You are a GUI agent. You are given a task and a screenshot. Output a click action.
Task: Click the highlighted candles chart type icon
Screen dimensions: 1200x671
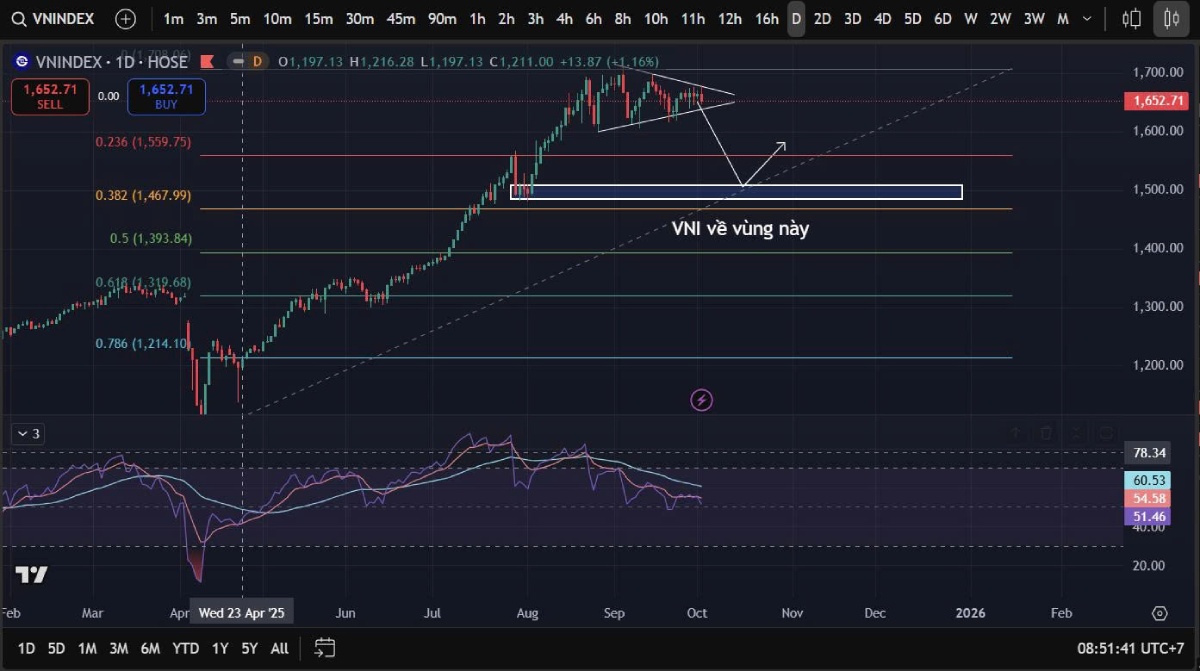tap(1169, 19)
